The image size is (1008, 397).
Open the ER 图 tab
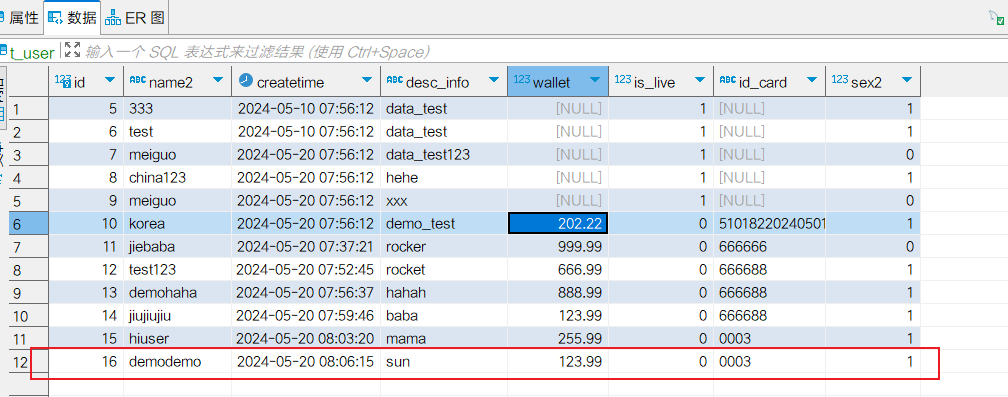(135, 18)
